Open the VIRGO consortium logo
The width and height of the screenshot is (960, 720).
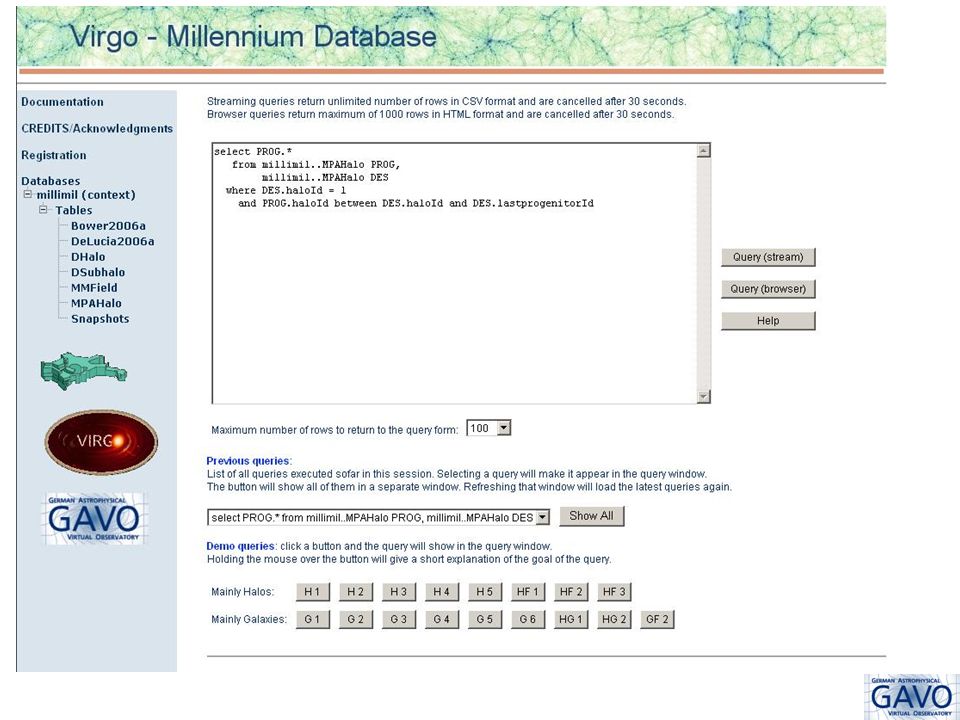coord(101,442)
